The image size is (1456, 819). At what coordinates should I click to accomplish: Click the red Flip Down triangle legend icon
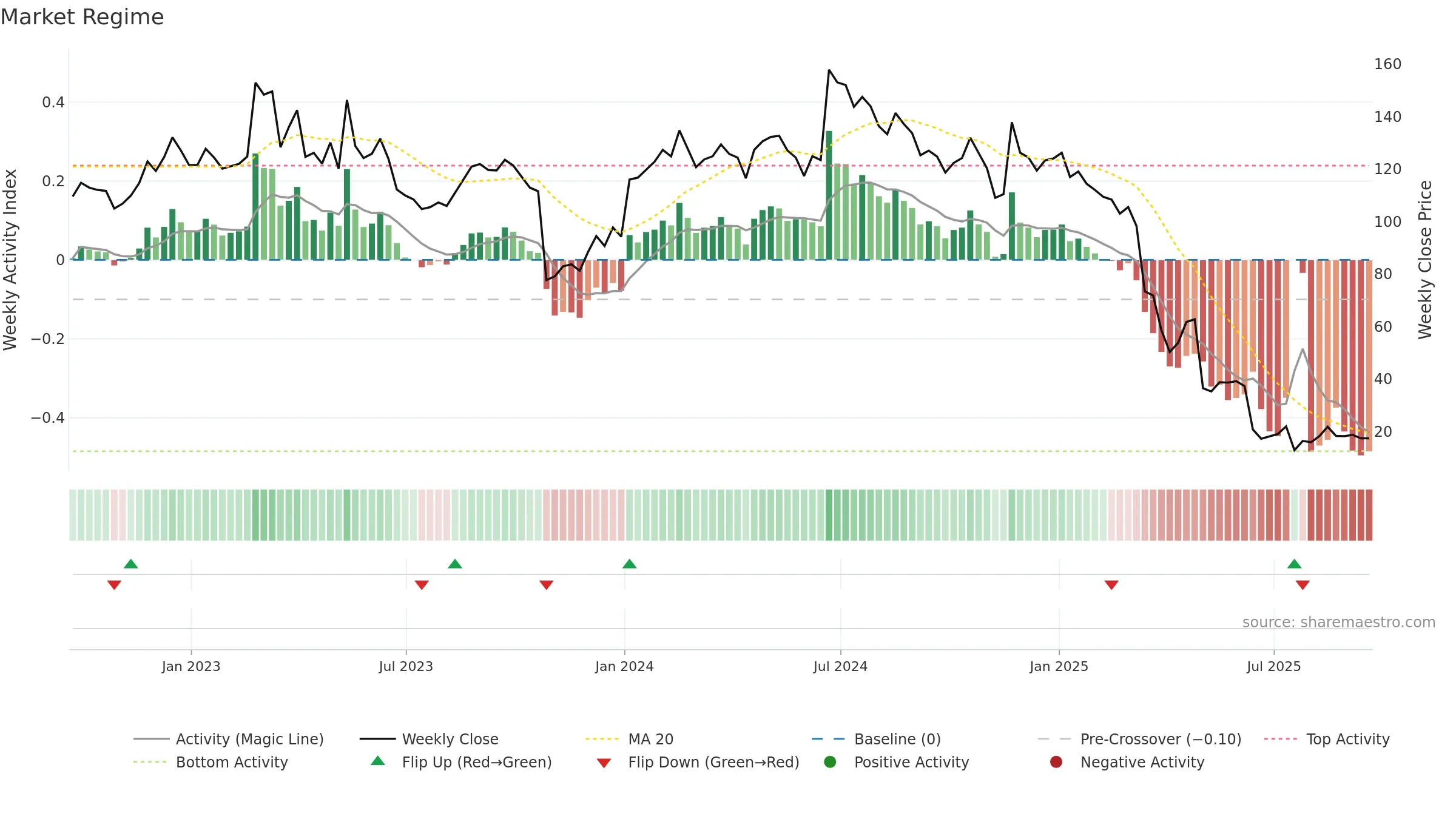coord(604,763)
